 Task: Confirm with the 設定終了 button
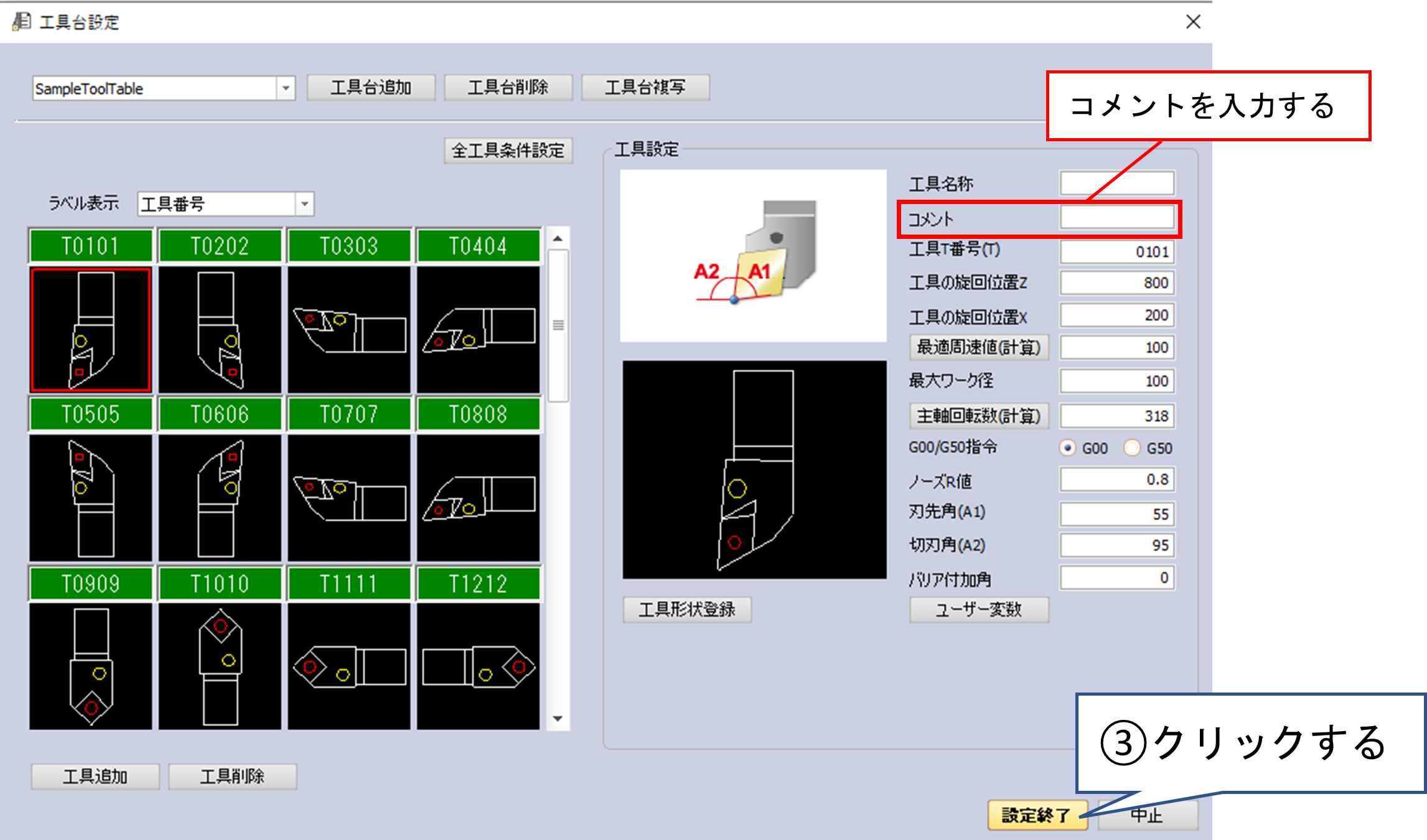click(x=1037, y=814)
